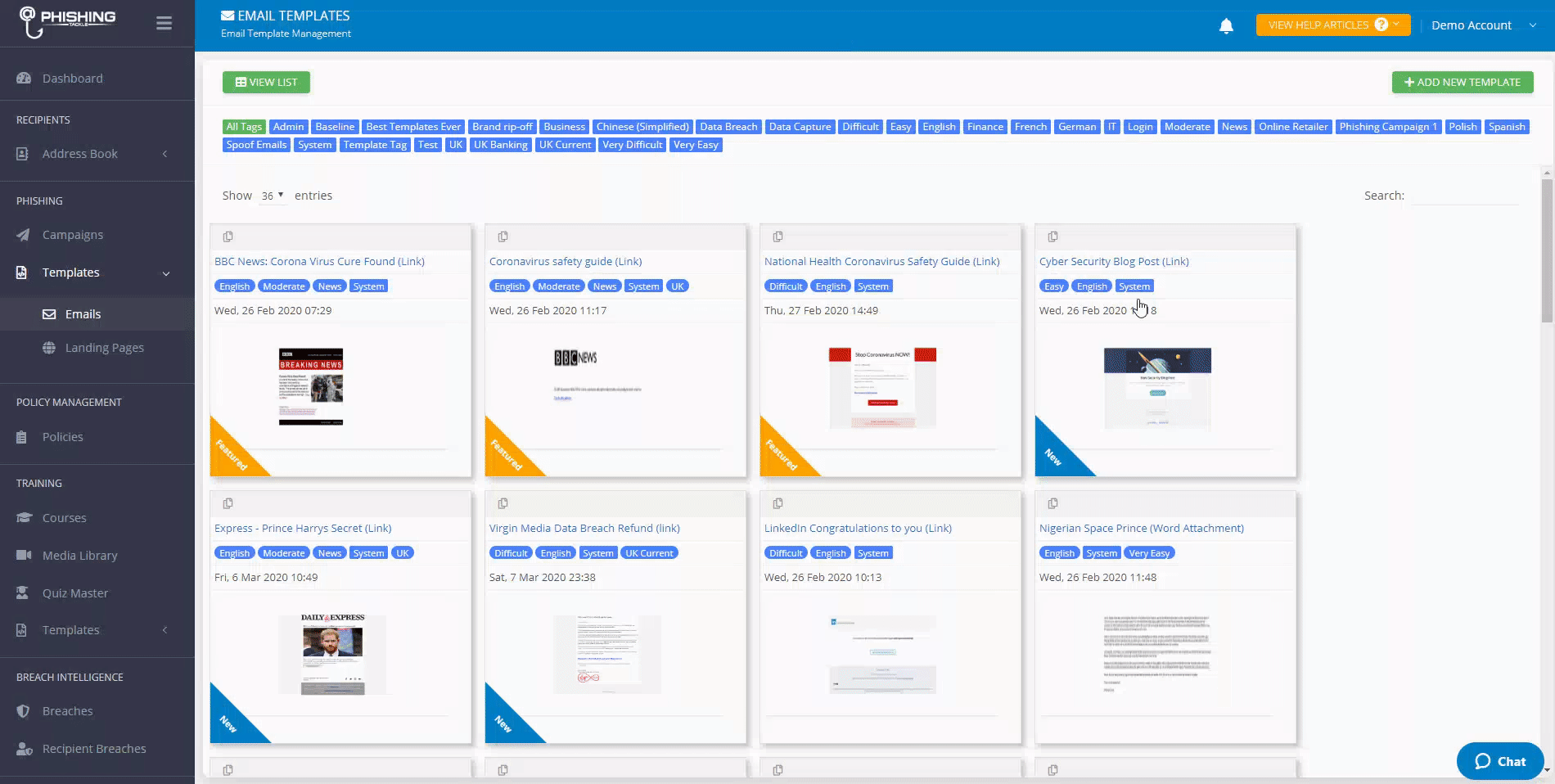Filter by the Data Breach tag

[728, 127]
